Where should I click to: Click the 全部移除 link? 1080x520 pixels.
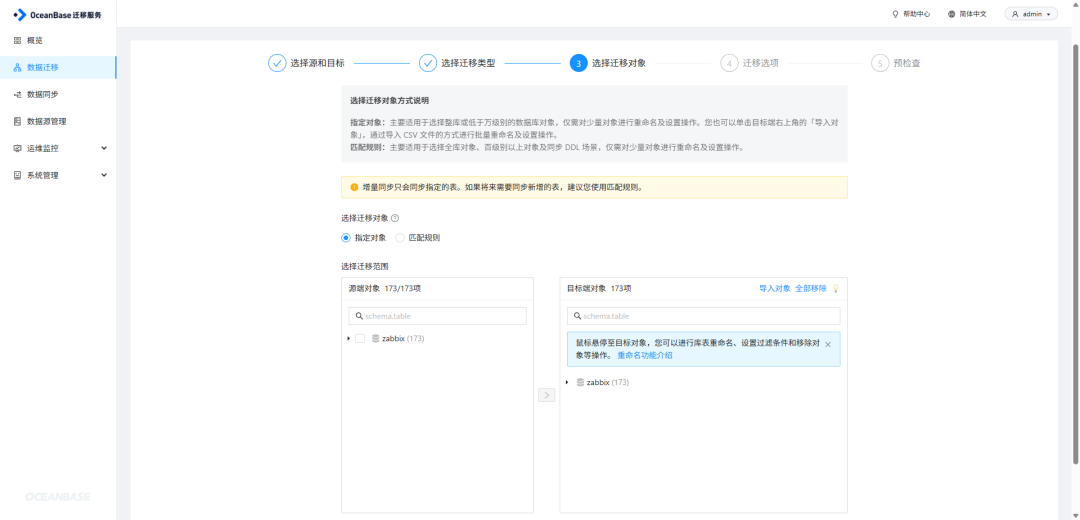click(811, 289)
